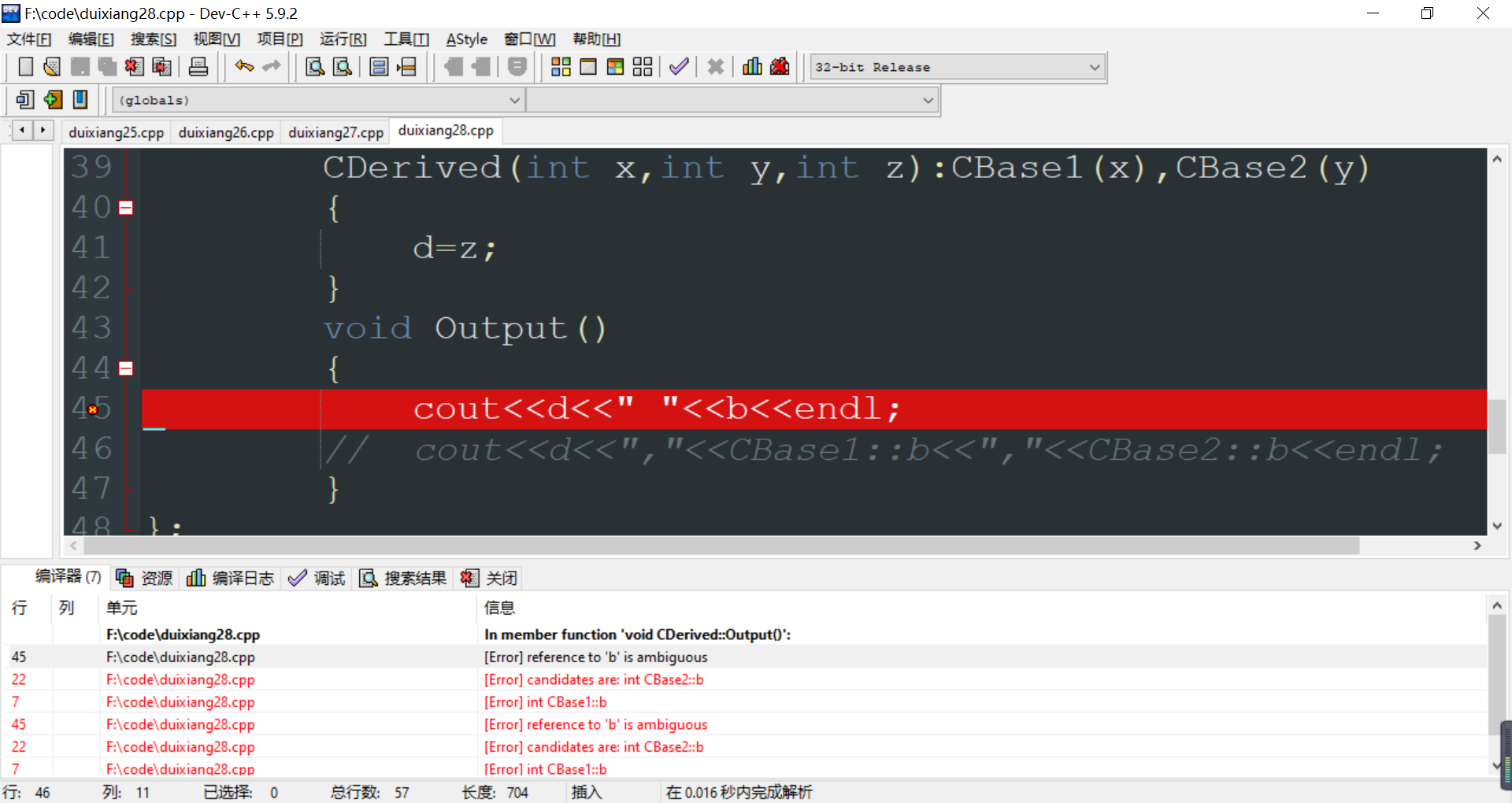Click the error list scrollbar up arrow
This screenshot has width=1512, height=803.
[x=1497, y=605]
